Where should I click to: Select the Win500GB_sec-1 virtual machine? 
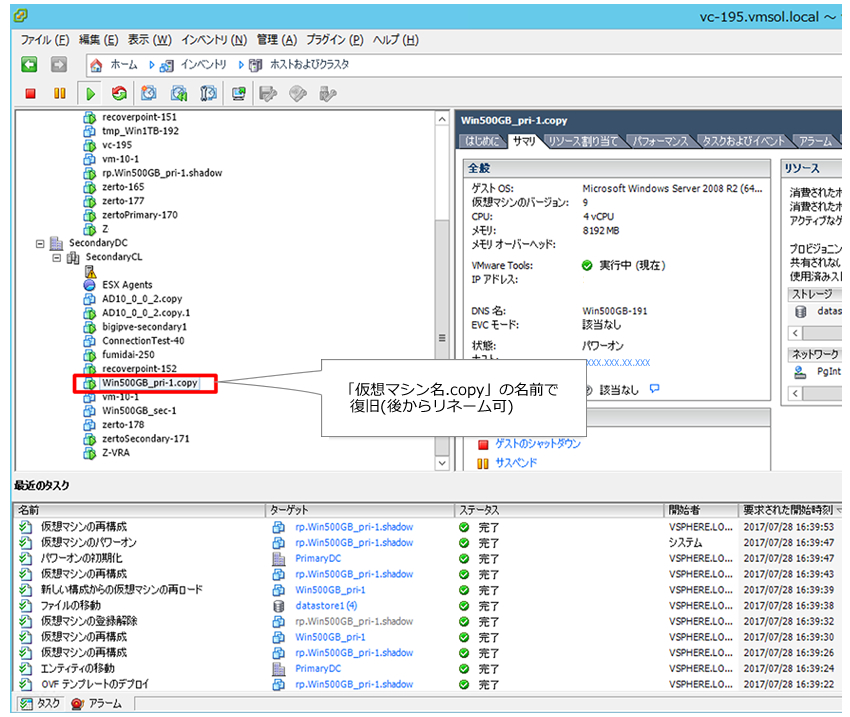click(x=139, y=411)
